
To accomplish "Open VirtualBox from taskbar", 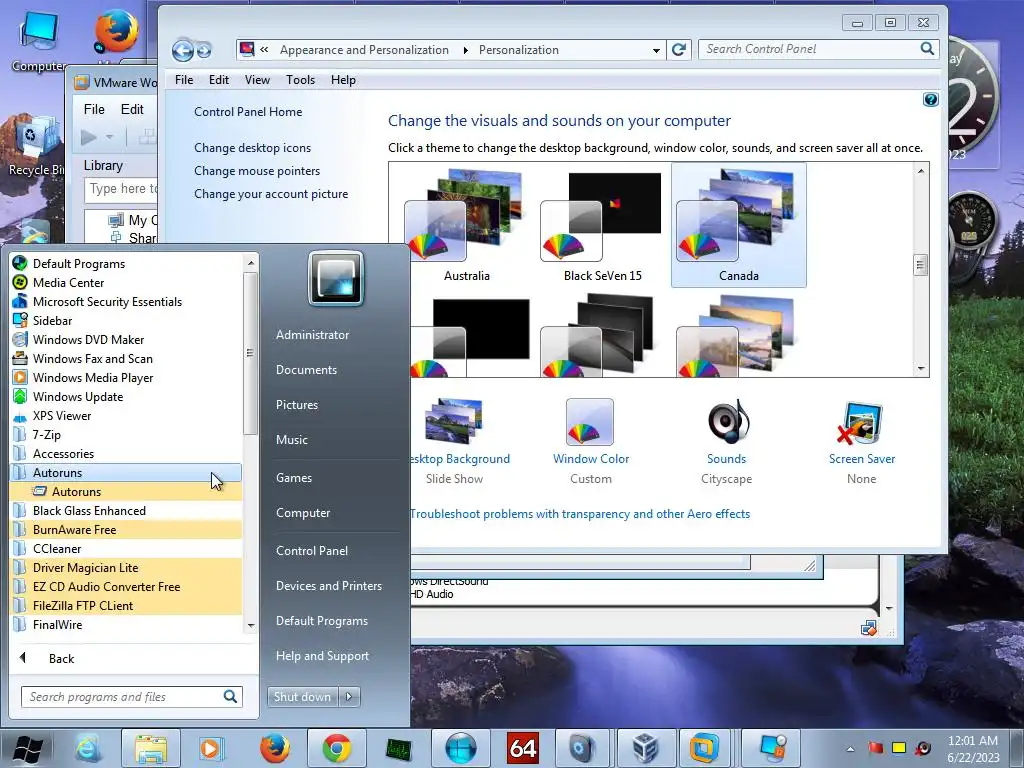I will pyautogui.click(x=644, y=748).
